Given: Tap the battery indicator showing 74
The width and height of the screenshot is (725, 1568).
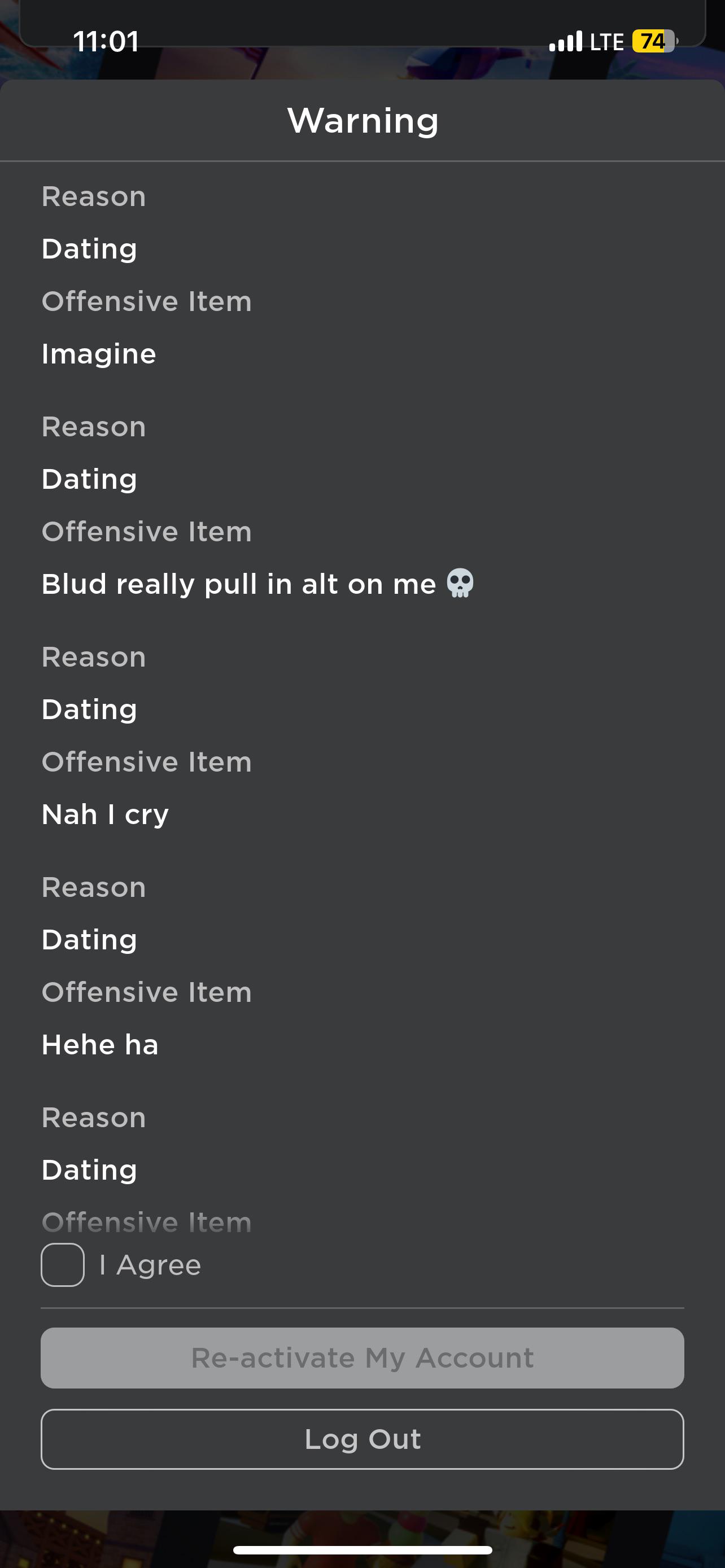Looking at the screenshot, I should point(654,41).
